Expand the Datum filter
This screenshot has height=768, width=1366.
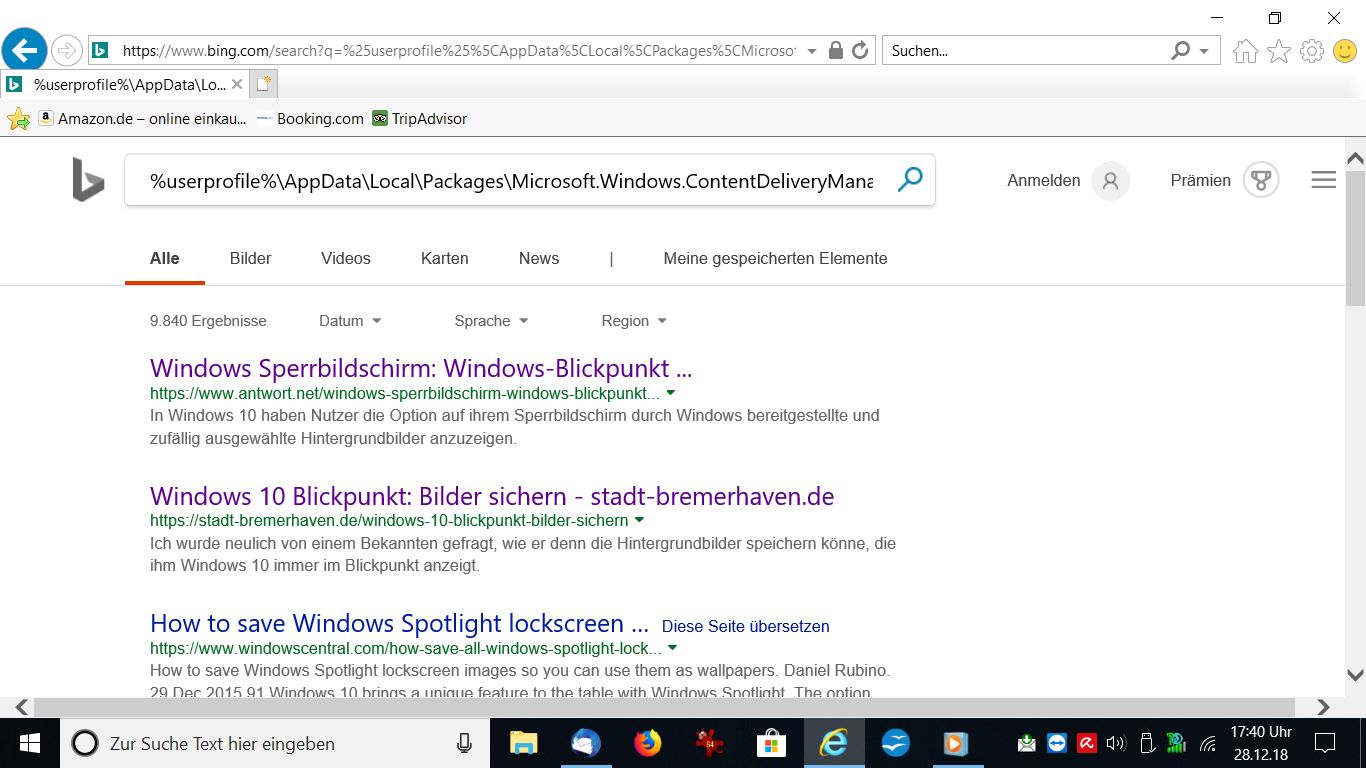tap(350, 321)
